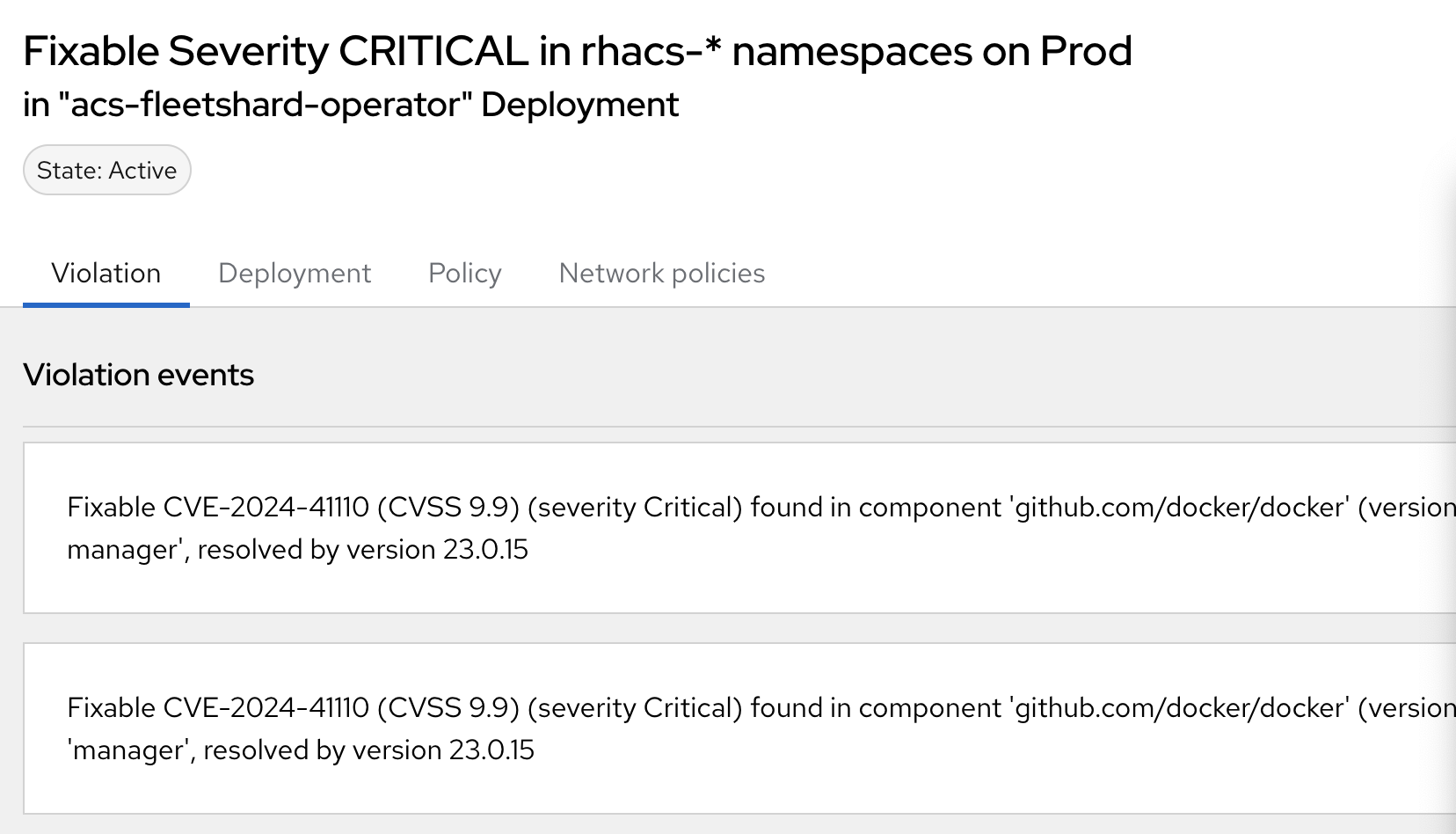This screenshot has height=834, width=1456.
Task: Click the first event's resolved version 23.0.15
Action: point(485,550)
